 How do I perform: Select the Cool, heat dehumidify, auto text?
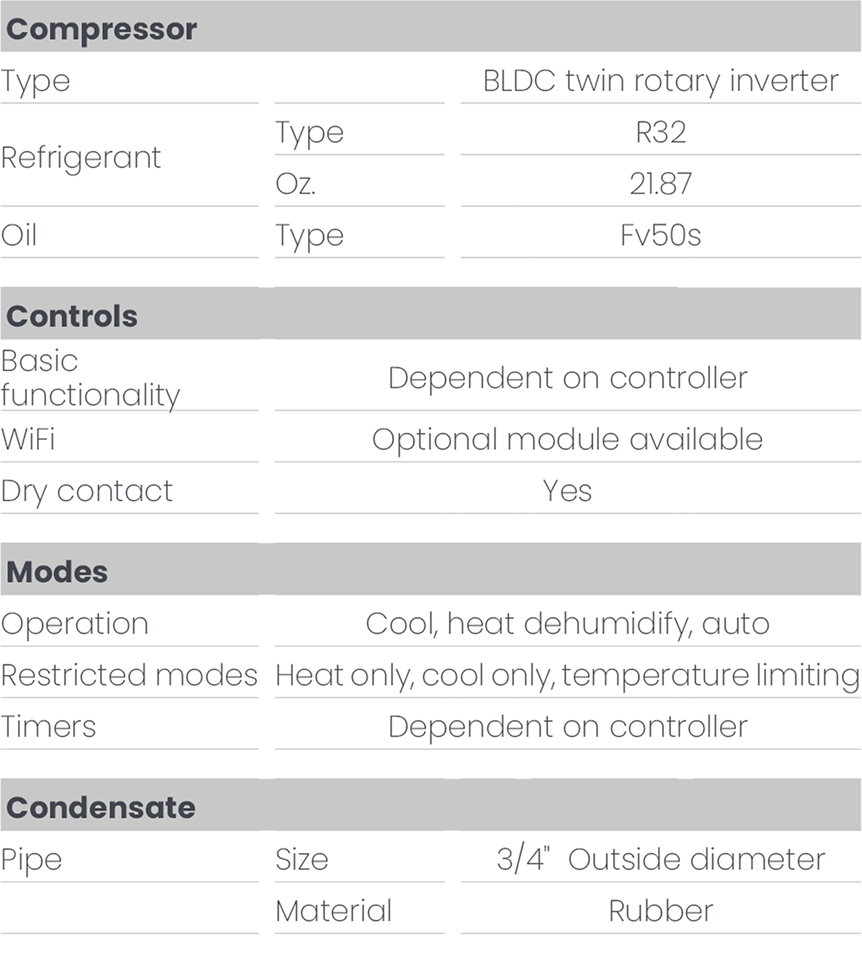tap(567, 624)
